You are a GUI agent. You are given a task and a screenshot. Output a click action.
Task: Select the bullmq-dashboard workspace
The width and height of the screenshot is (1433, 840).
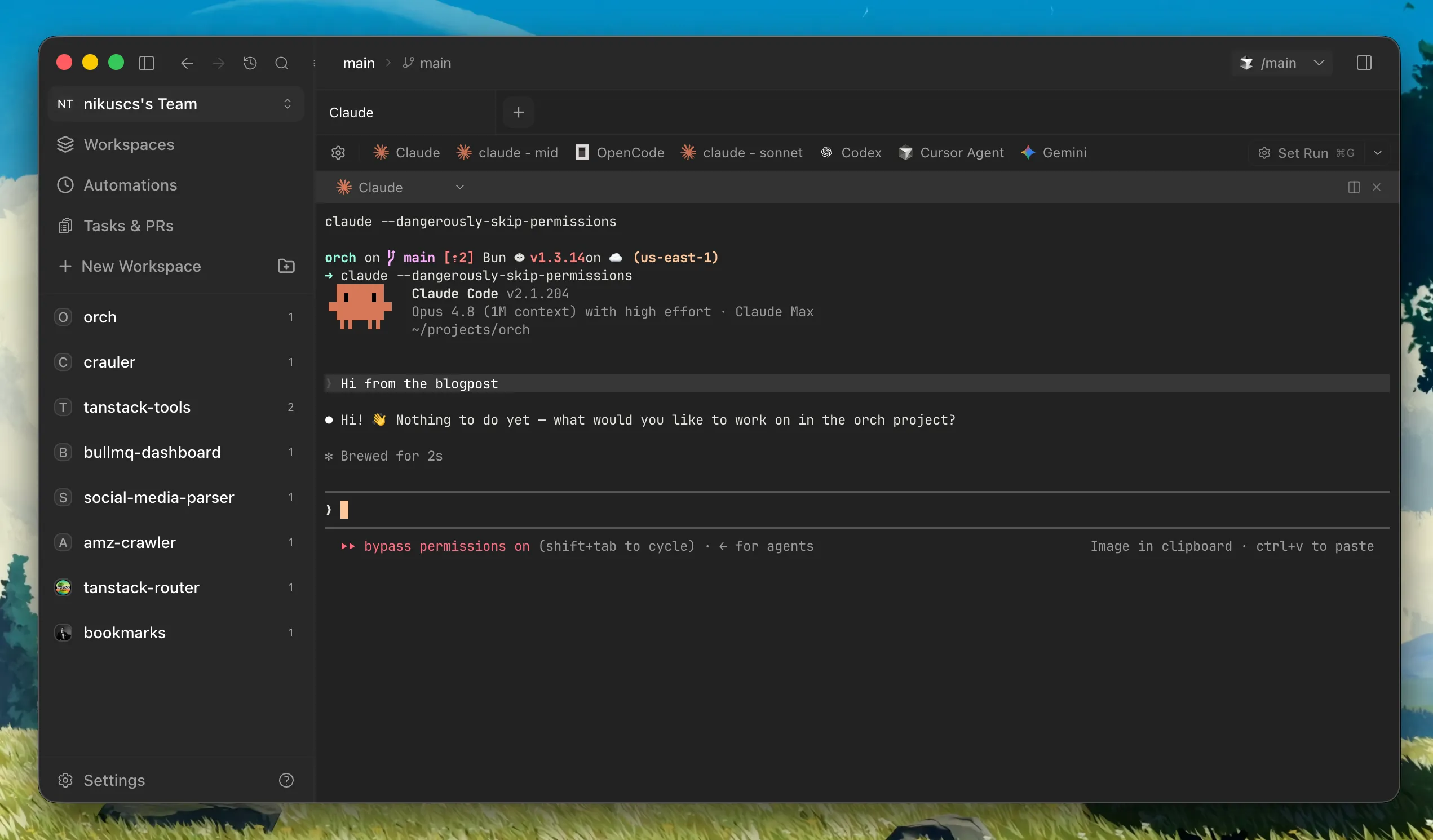point(176,452)
